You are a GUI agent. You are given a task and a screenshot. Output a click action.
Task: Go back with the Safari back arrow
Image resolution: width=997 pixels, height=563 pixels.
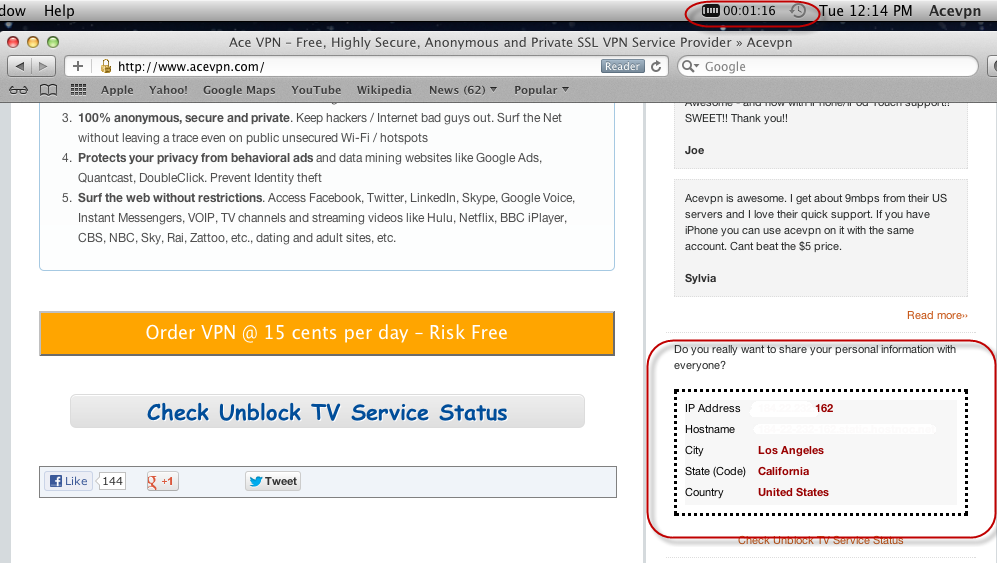pyautogui.click(x=20, y=66)
